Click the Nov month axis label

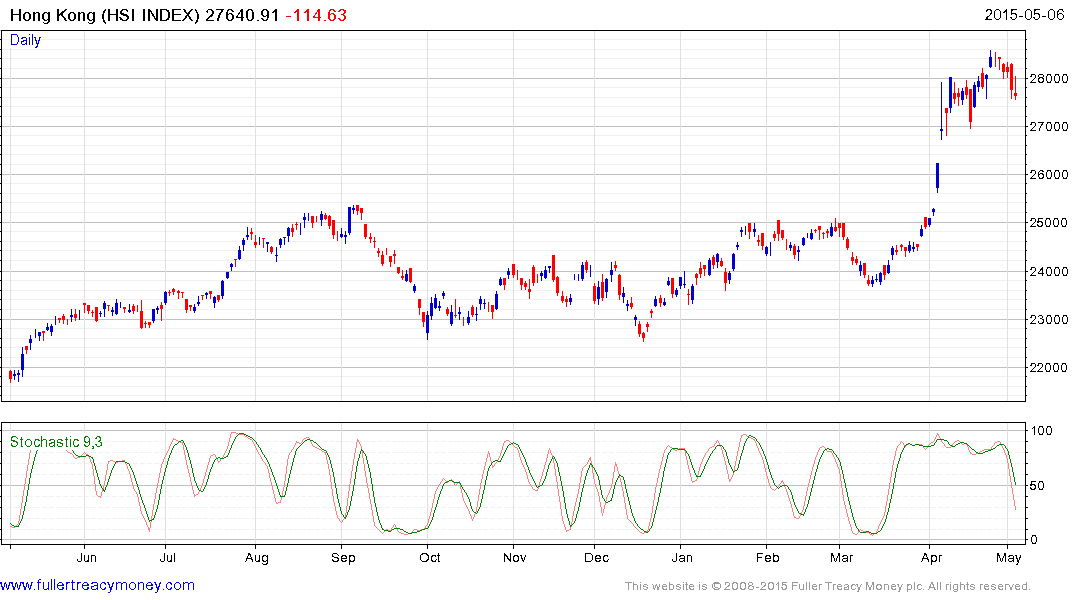pyautogui.click(x=514, y=557)
